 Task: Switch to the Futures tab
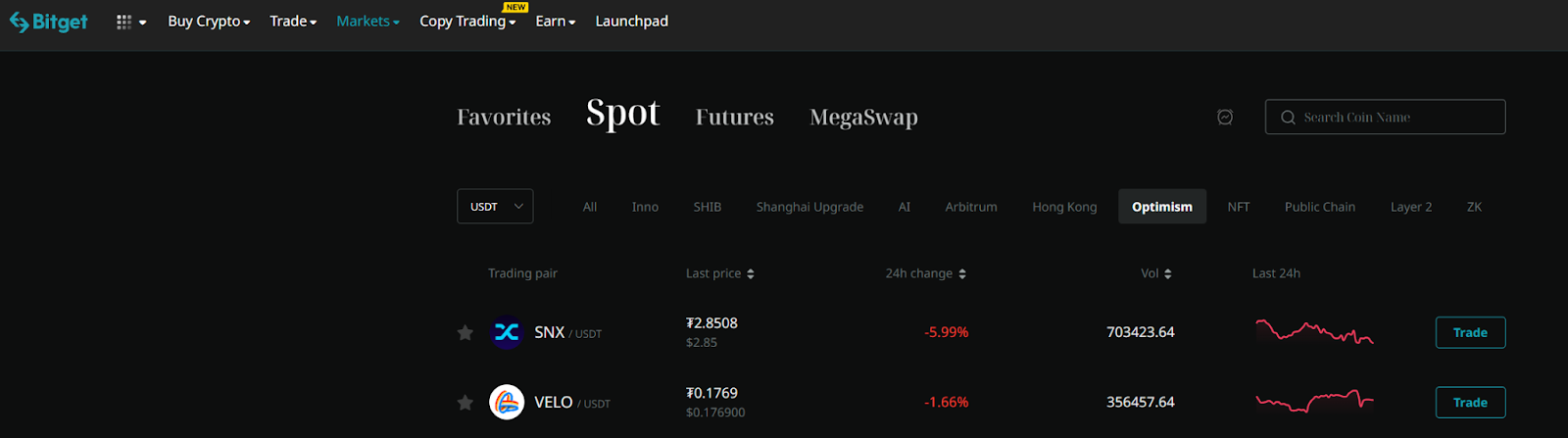pyautogui.click(x=735, y=118)
